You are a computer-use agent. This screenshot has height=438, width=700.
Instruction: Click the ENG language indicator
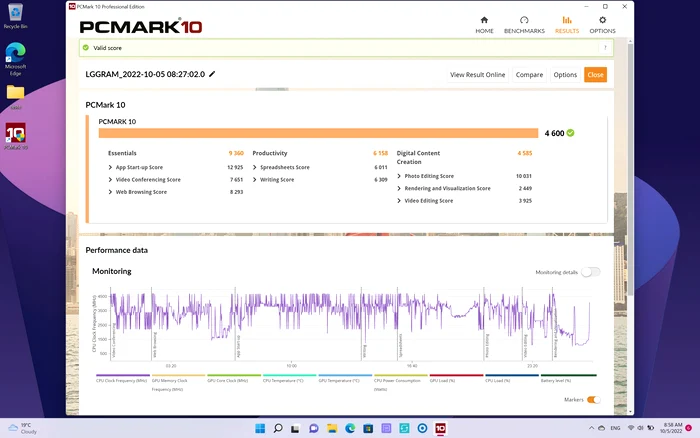[x=615, y=428]
